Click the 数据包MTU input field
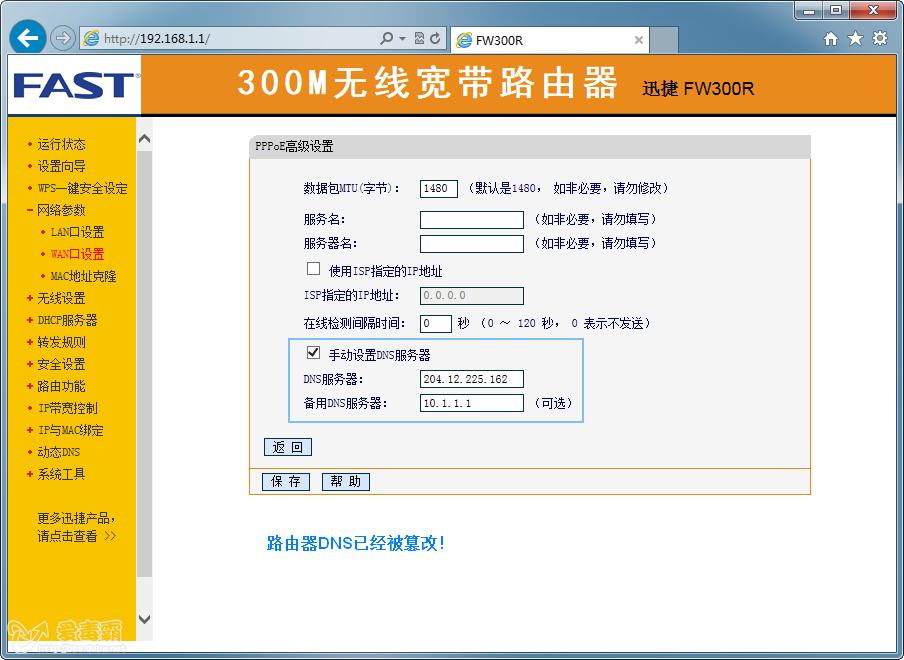The width and height of the screenshot is (904, 660). pos(439,188)
